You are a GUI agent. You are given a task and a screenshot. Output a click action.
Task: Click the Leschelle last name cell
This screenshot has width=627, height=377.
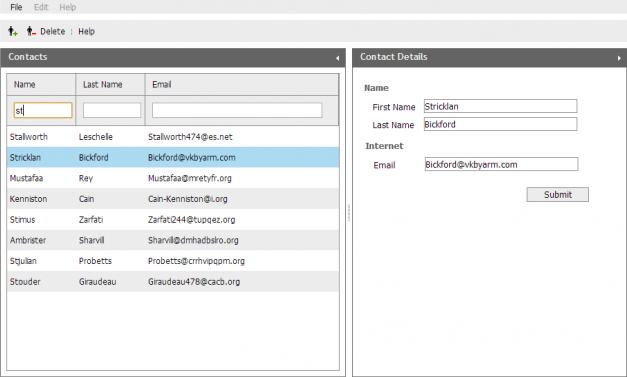[x=96, y=137]
